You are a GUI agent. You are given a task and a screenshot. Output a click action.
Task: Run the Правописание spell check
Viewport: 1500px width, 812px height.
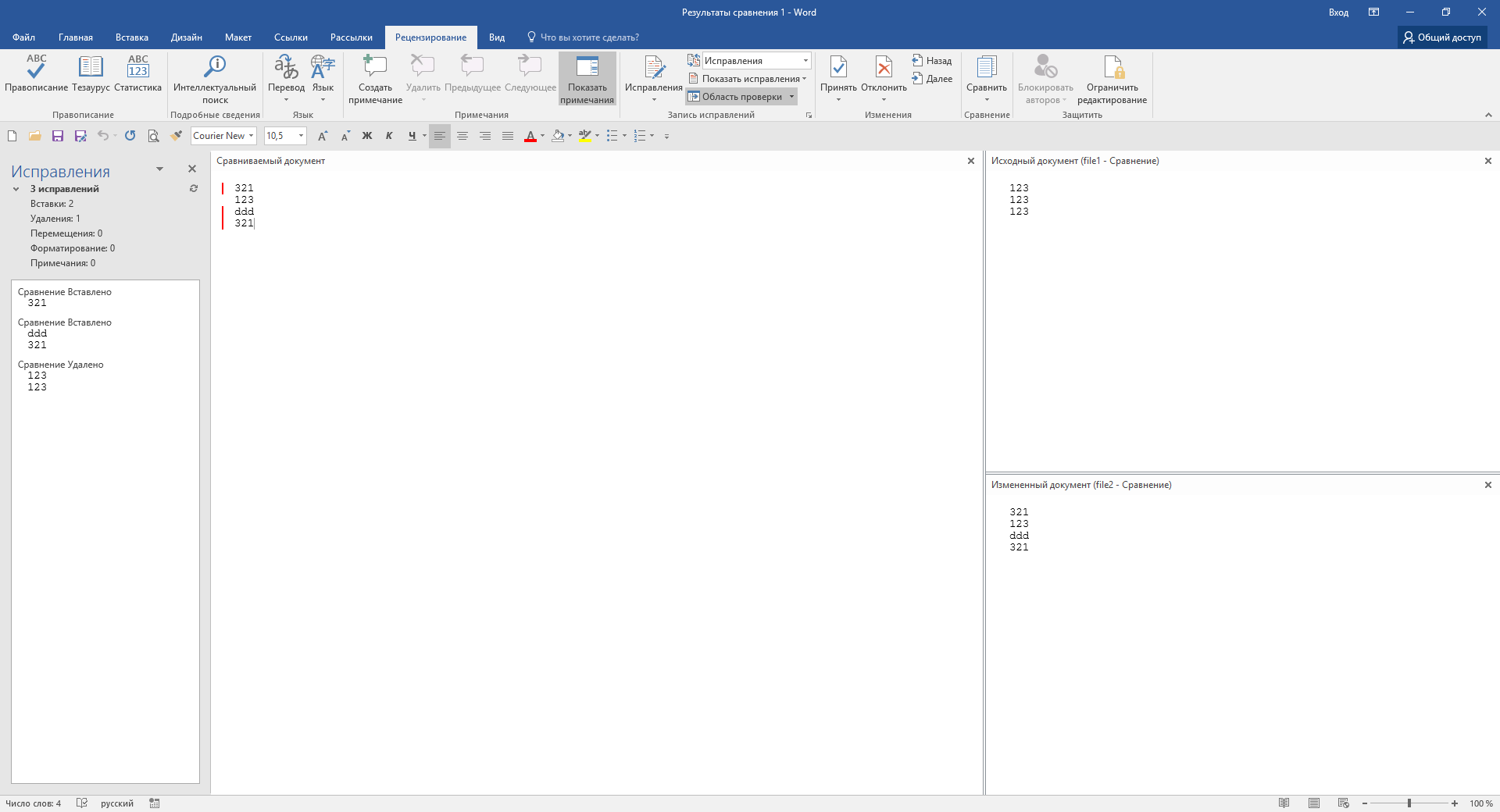coord(36,74)
